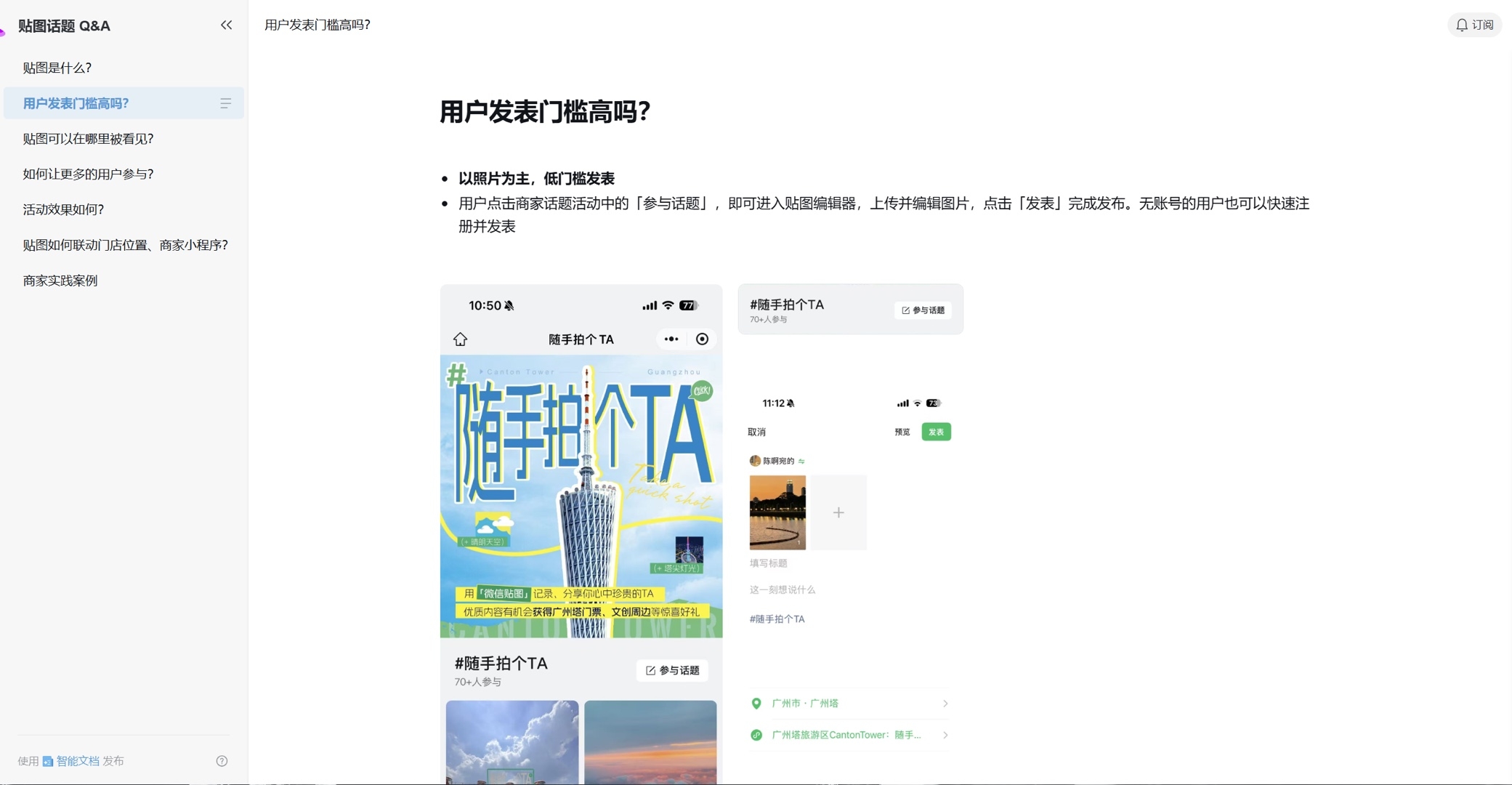This screenshot has width=1512, height=785.
Task: Click 参与话题 in top-right small card
Action: (x=923, y=310)
